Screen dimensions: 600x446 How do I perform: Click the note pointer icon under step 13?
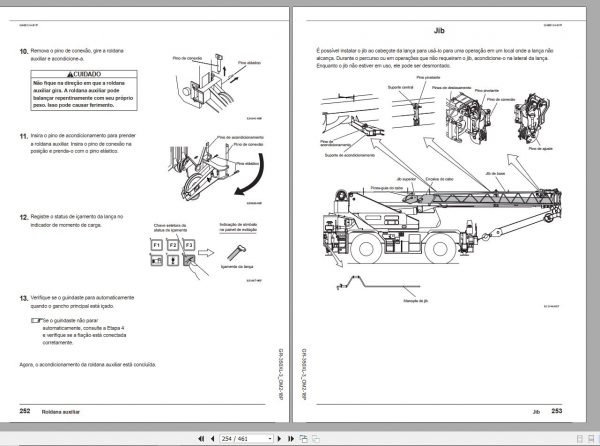(37, 320)
